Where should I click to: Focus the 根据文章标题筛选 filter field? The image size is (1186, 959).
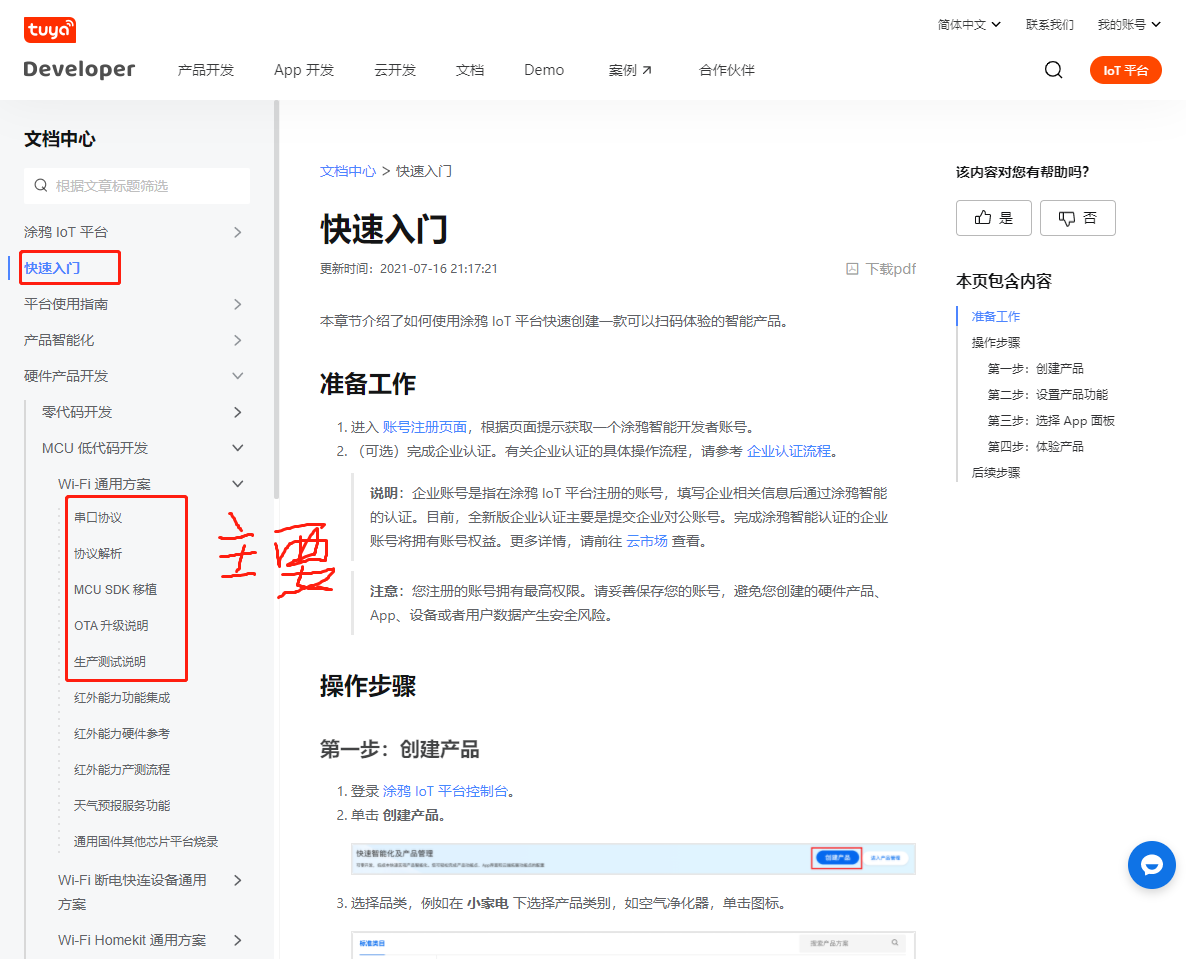coord(137,186)
